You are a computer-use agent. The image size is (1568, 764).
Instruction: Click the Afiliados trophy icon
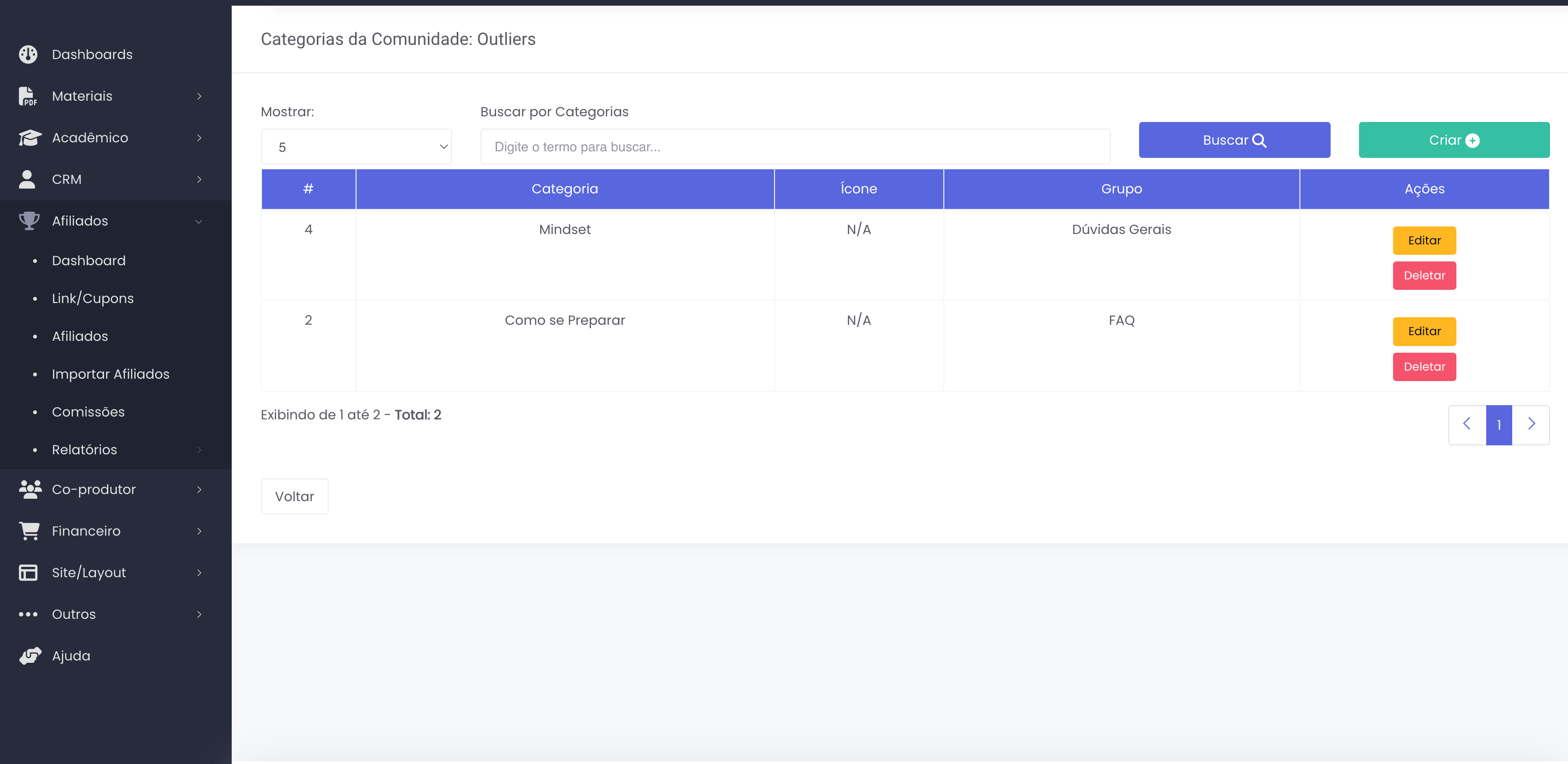29,220
